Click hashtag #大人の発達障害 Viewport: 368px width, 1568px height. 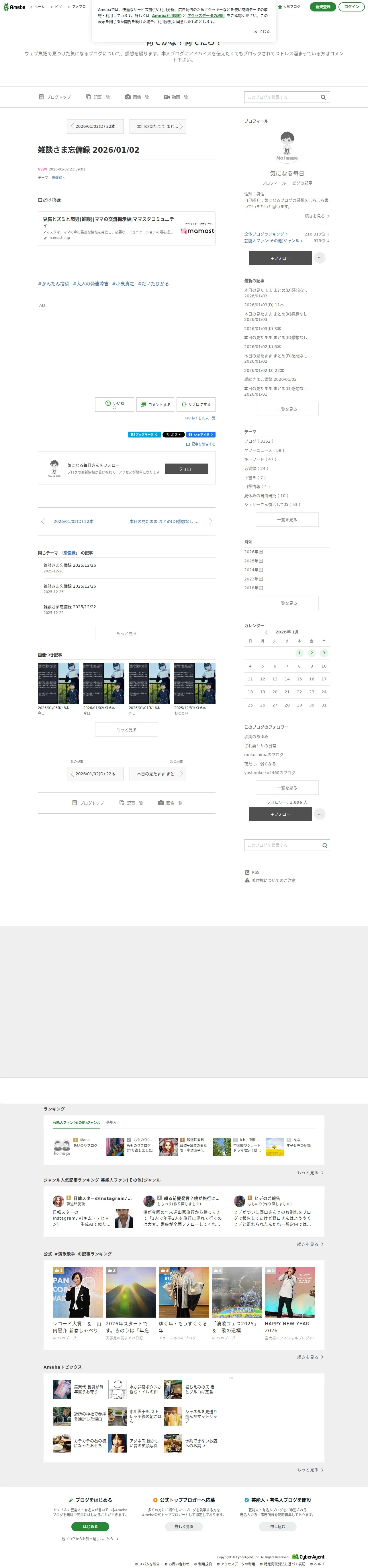pos(91,284)
